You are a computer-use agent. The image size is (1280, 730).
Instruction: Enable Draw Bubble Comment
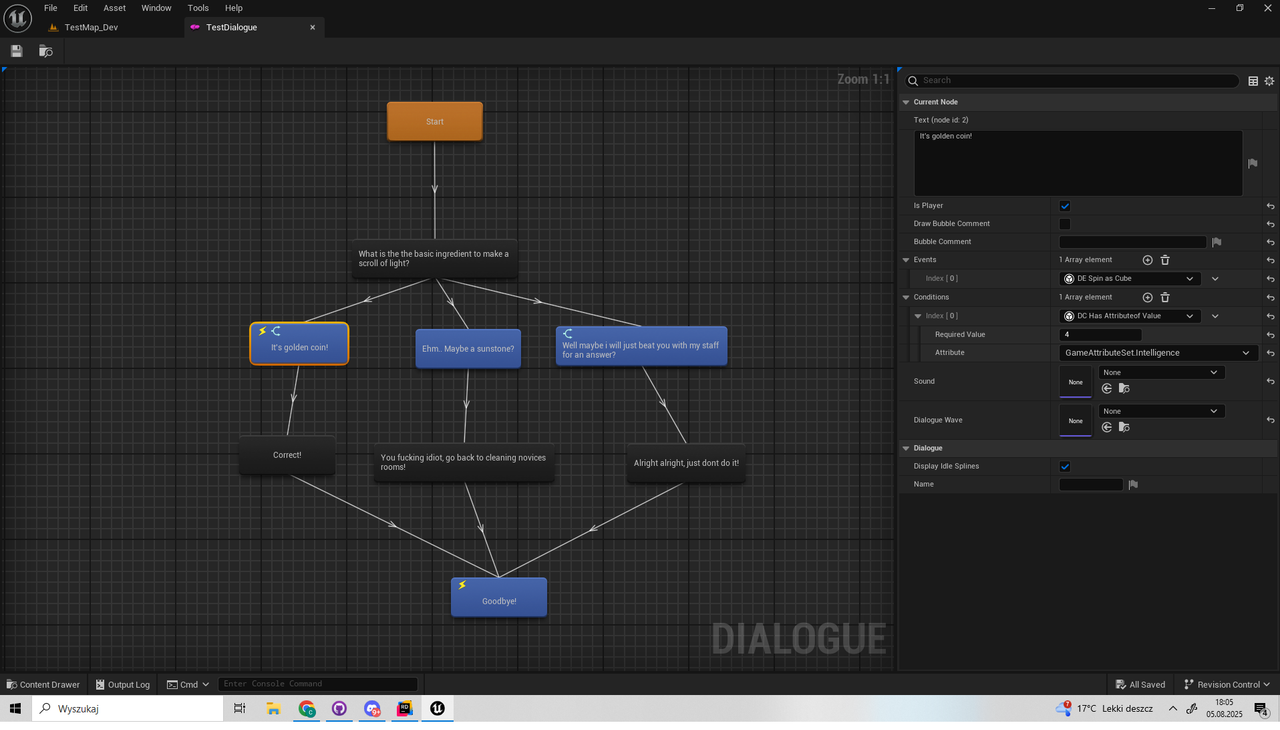coord(1064,223)
